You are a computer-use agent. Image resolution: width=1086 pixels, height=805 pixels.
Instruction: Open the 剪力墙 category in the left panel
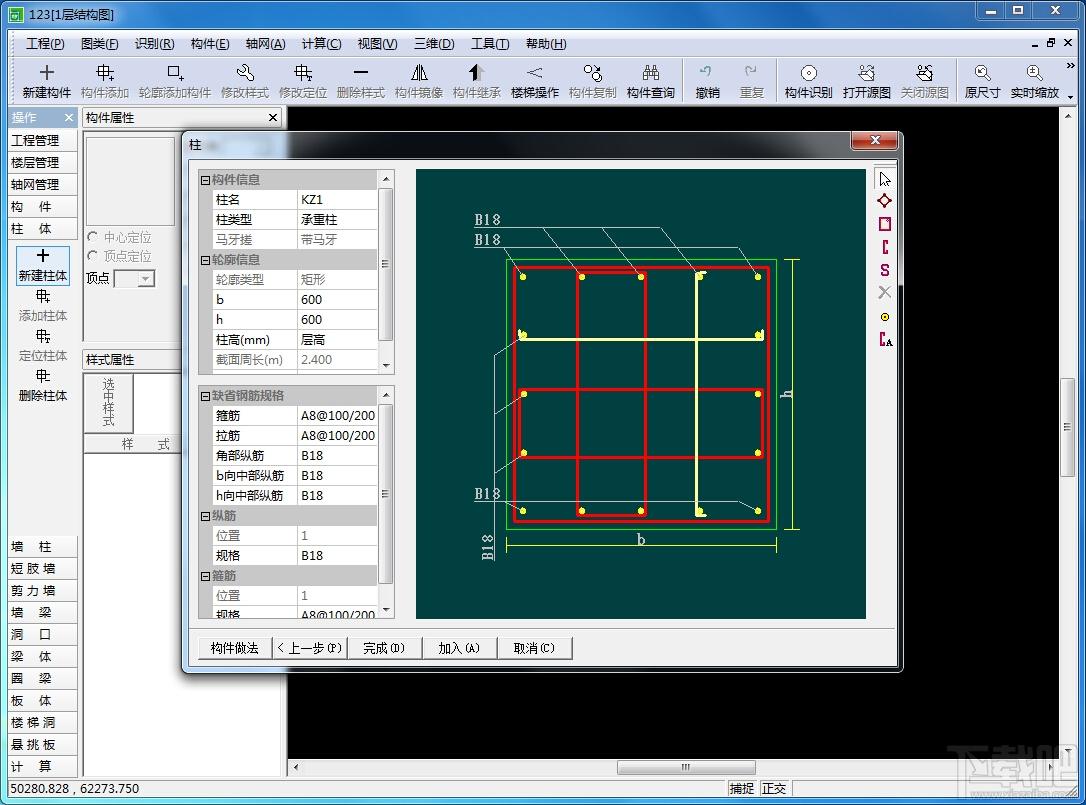(43, 590)
